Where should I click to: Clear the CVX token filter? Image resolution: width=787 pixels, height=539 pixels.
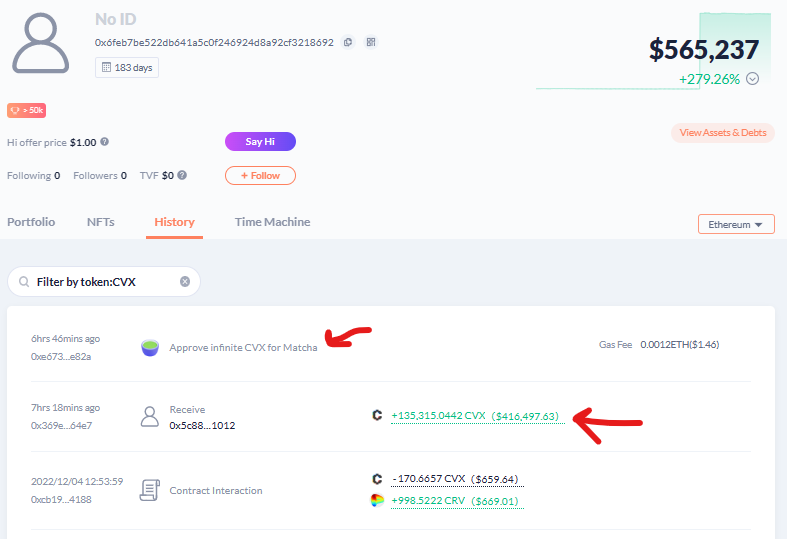pyautogui.click(x=185, y=282)
